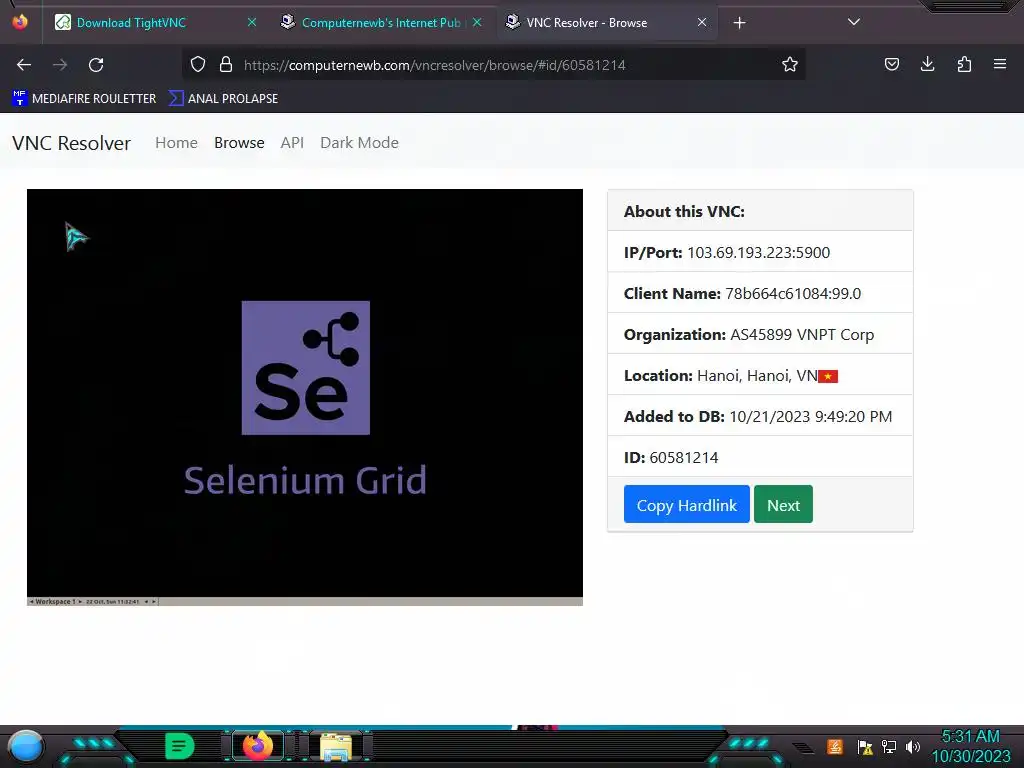The width and height of the screenshot is (1024, 768).
Task: Open the MEDIAFIRE ROULETTER bookmark
Action: pos(84,99)
